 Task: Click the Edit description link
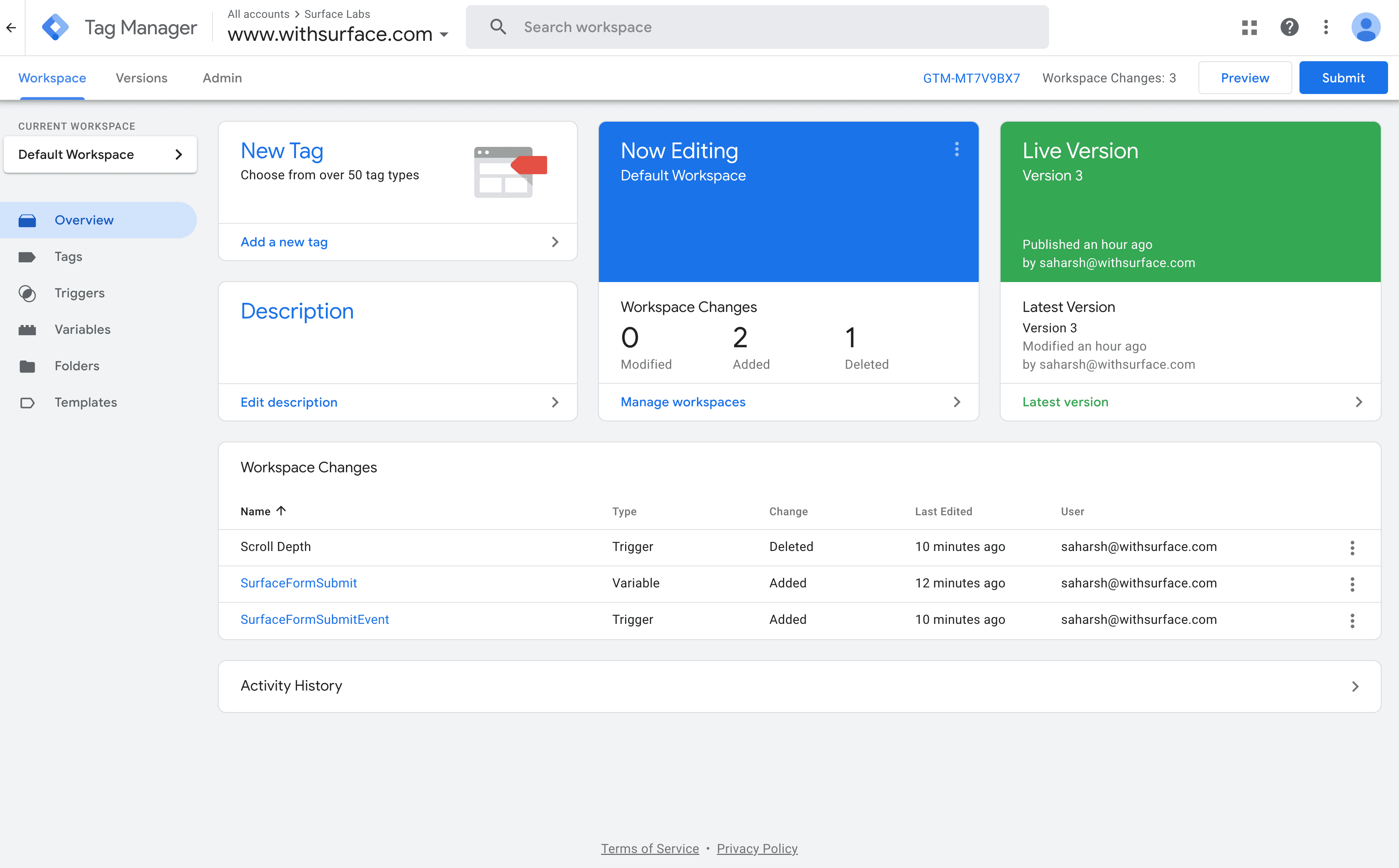[x=289, y=402]
